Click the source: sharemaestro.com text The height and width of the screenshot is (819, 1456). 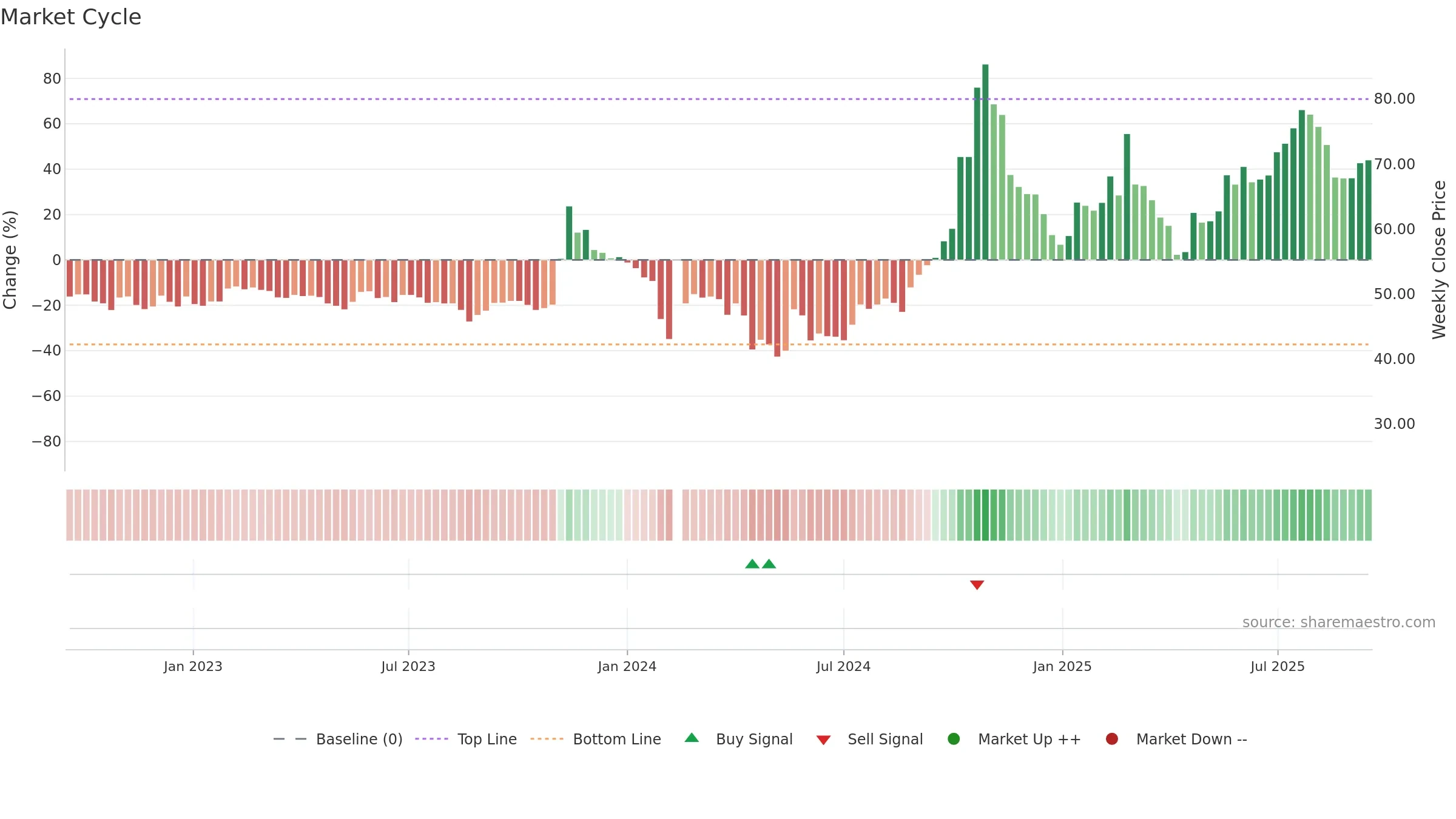1339,622
